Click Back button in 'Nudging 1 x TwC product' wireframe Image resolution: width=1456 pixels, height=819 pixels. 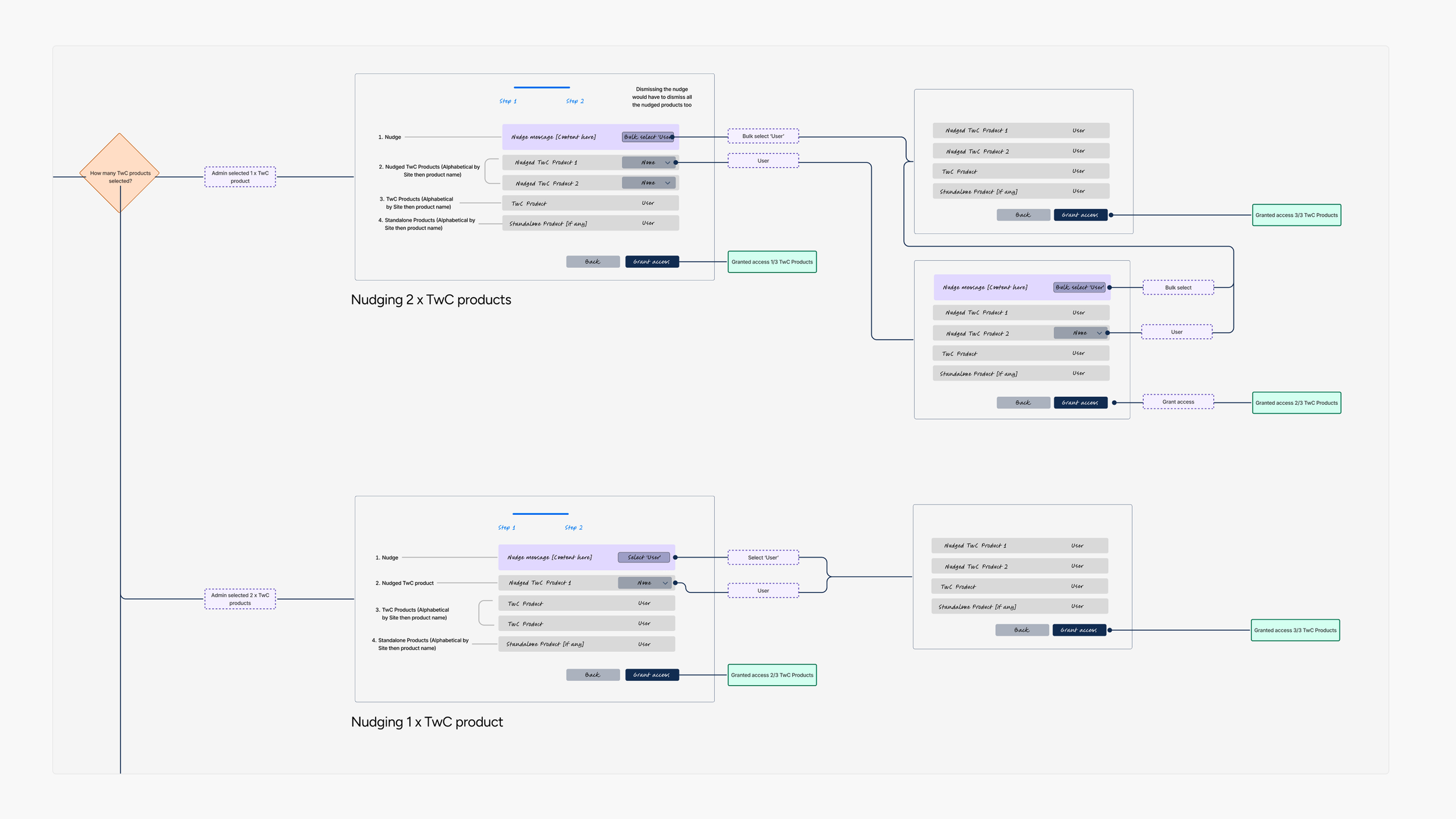592,675
